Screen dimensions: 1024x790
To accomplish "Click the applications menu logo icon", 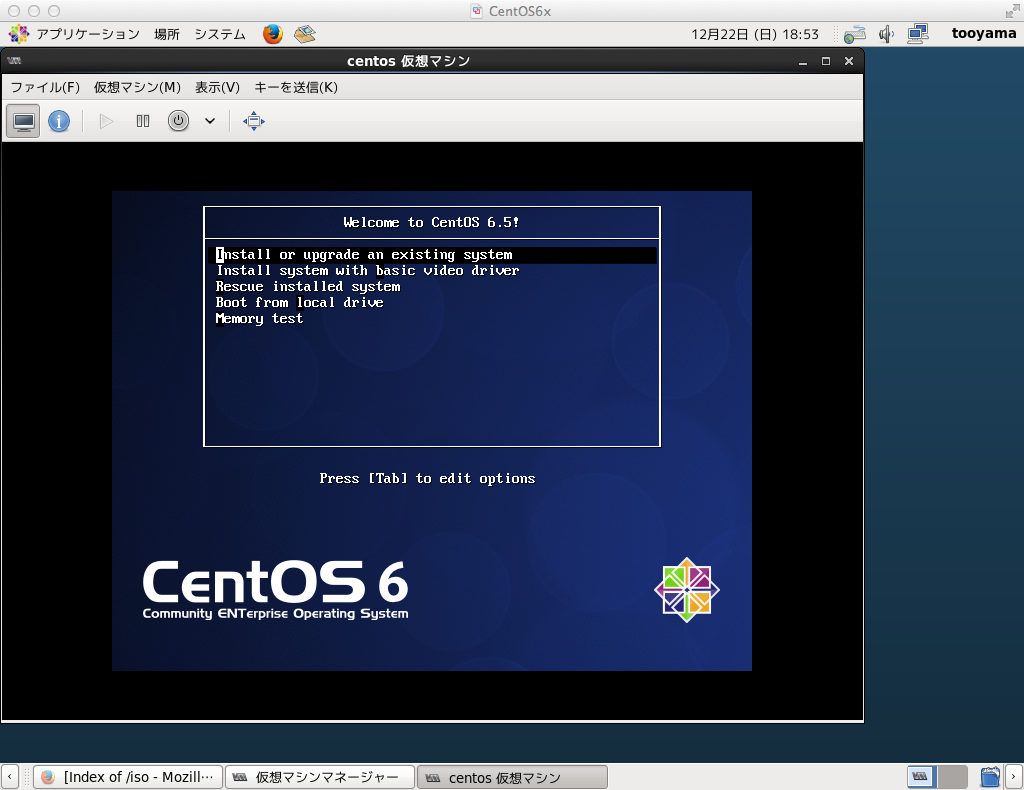I will coord(18,34).
